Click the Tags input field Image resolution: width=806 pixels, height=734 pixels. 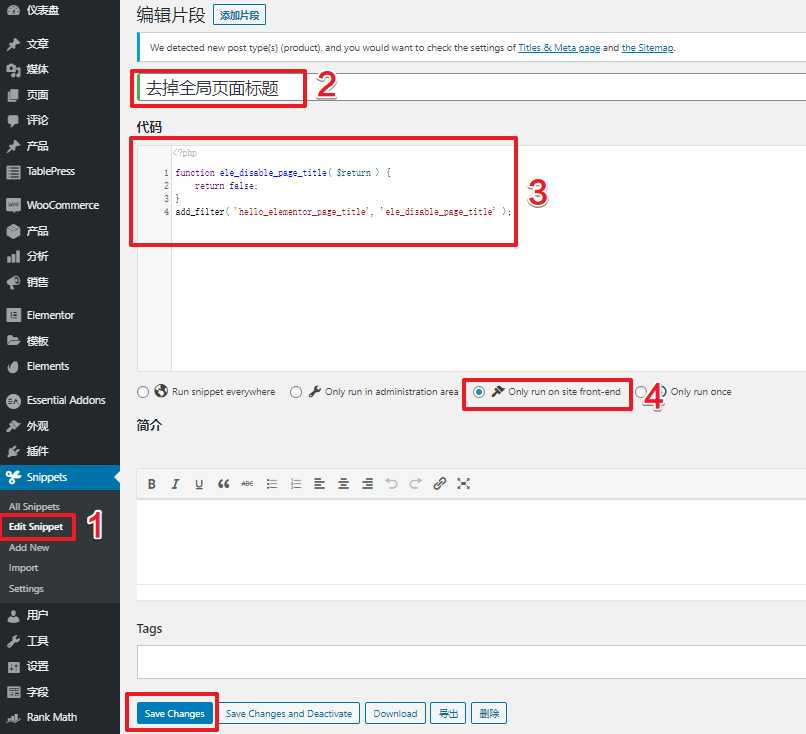471,662
